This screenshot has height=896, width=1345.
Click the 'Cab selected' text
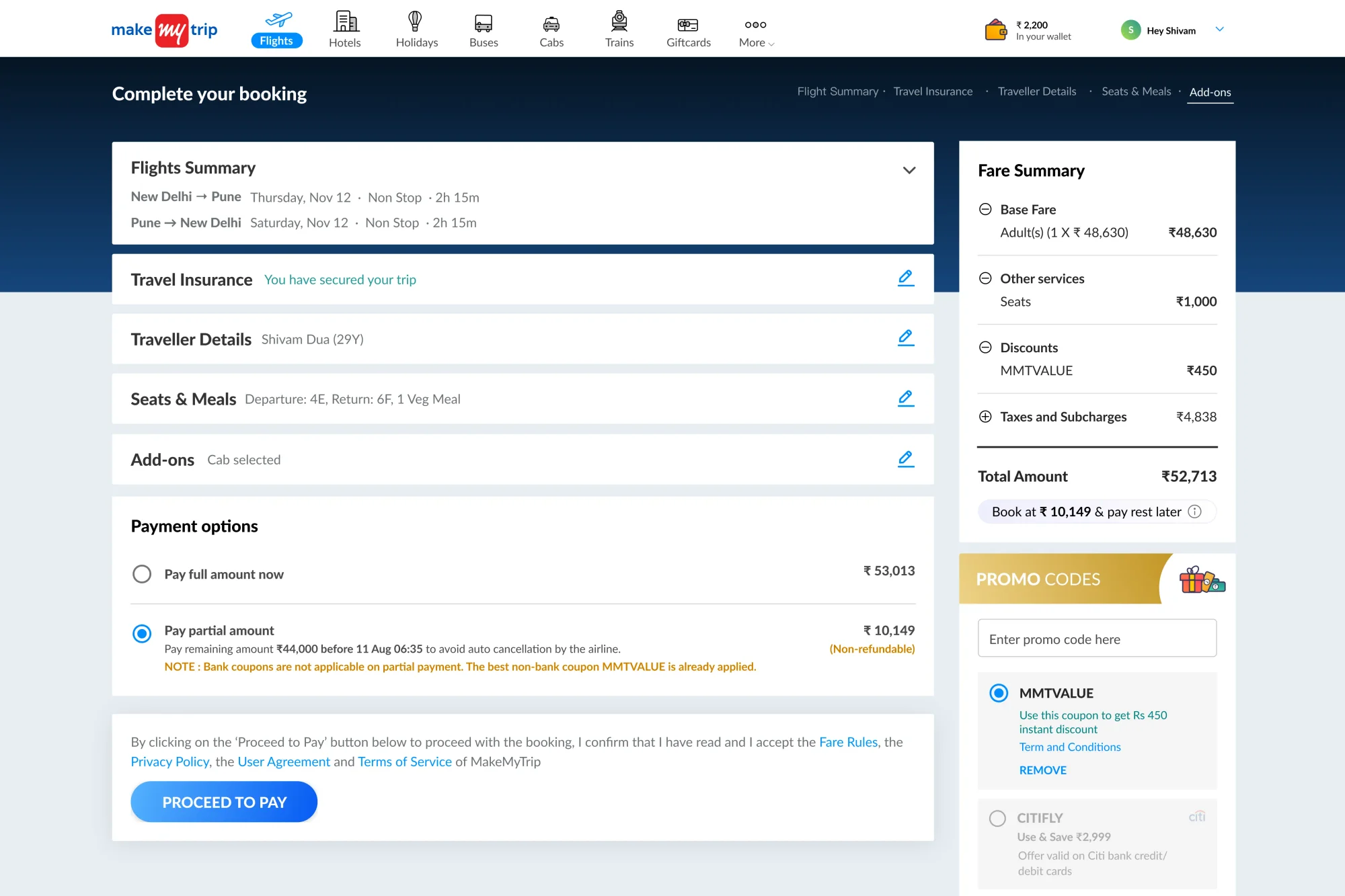pyautogui.click(x=244, y=460)
